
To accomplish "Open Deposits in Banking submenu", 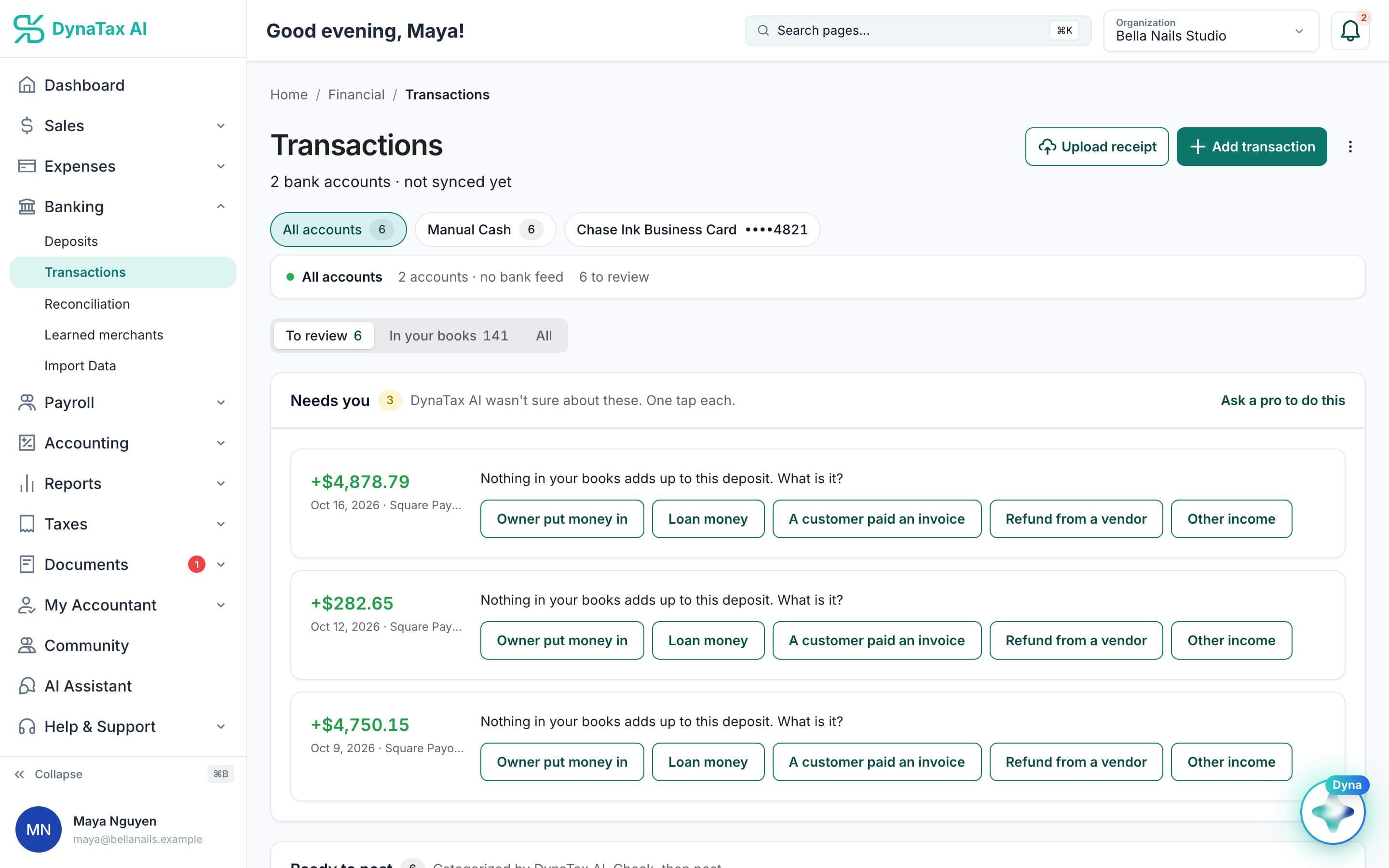I will click(71, 241).
